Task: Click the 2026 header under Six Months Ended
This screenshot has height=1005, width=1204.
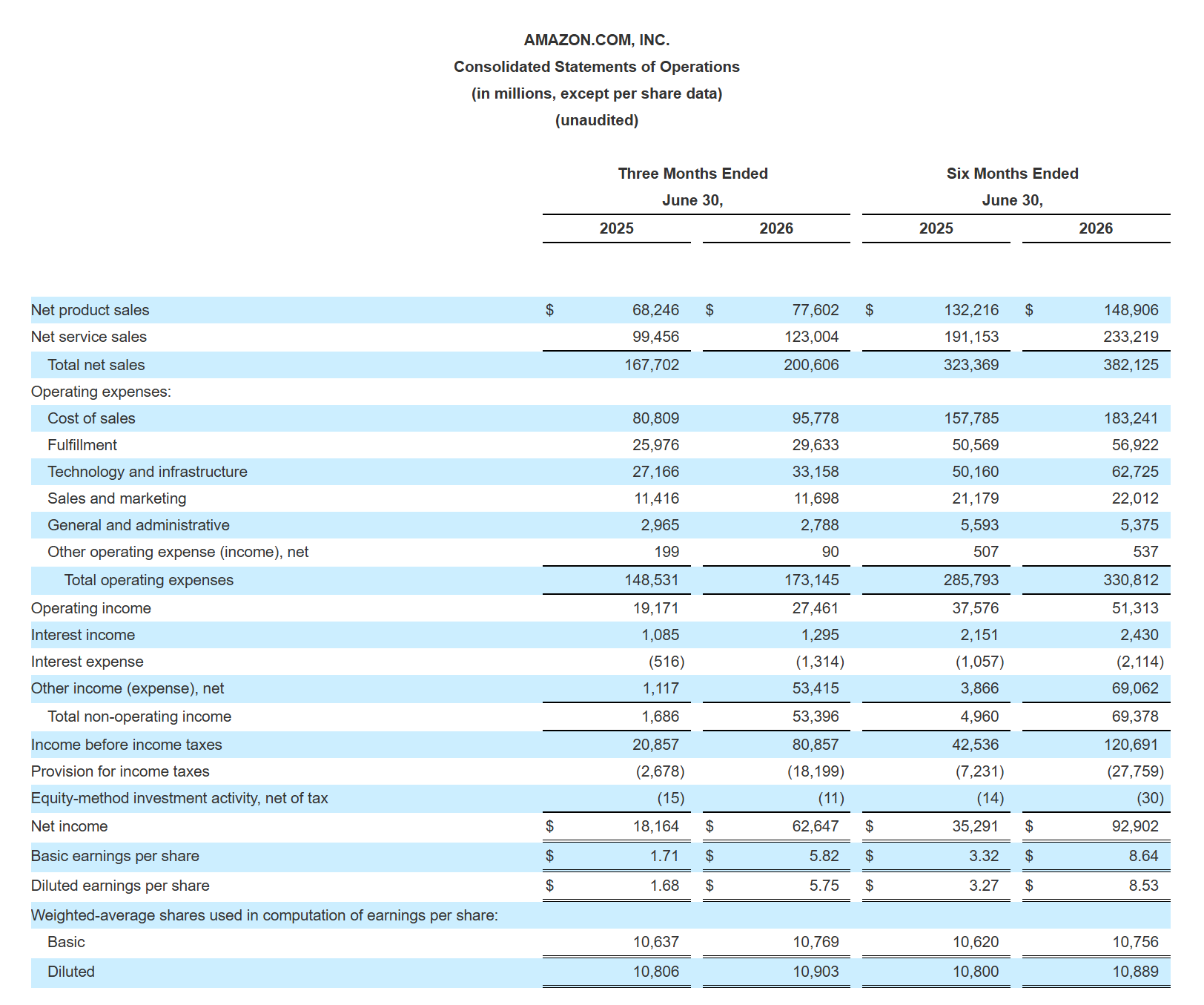Action: pyautogui.click(x=1096, y=228)
